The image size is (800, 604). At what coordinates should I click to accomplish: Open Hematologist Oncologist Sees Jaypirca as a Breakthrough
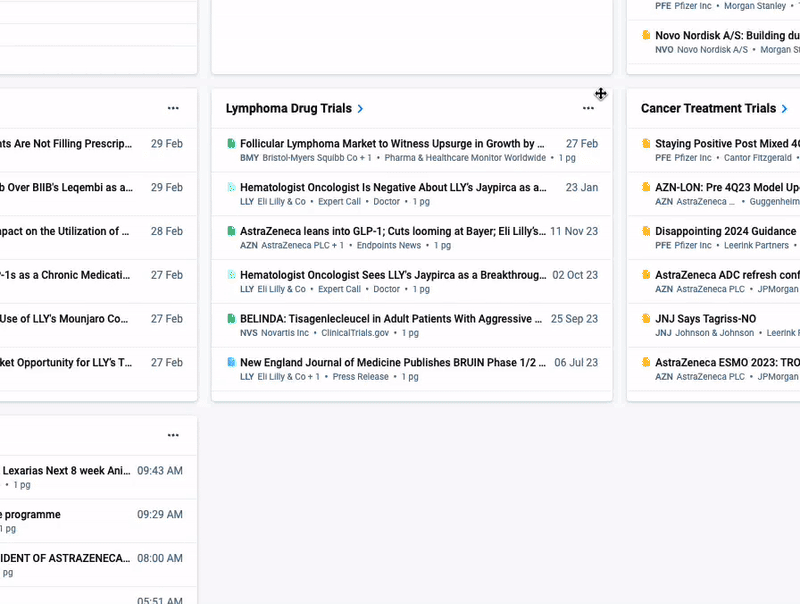tap(393, 275)
